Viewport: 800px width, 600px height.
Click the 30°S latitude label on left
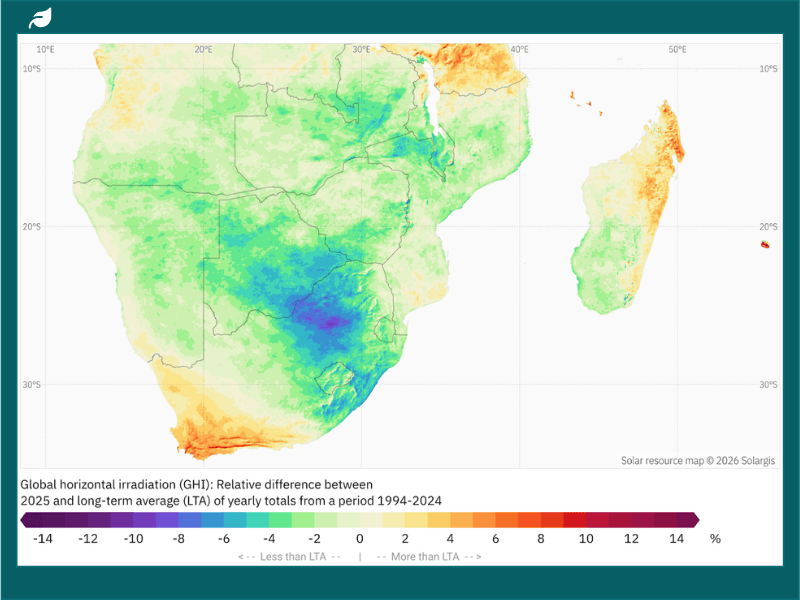31,384
